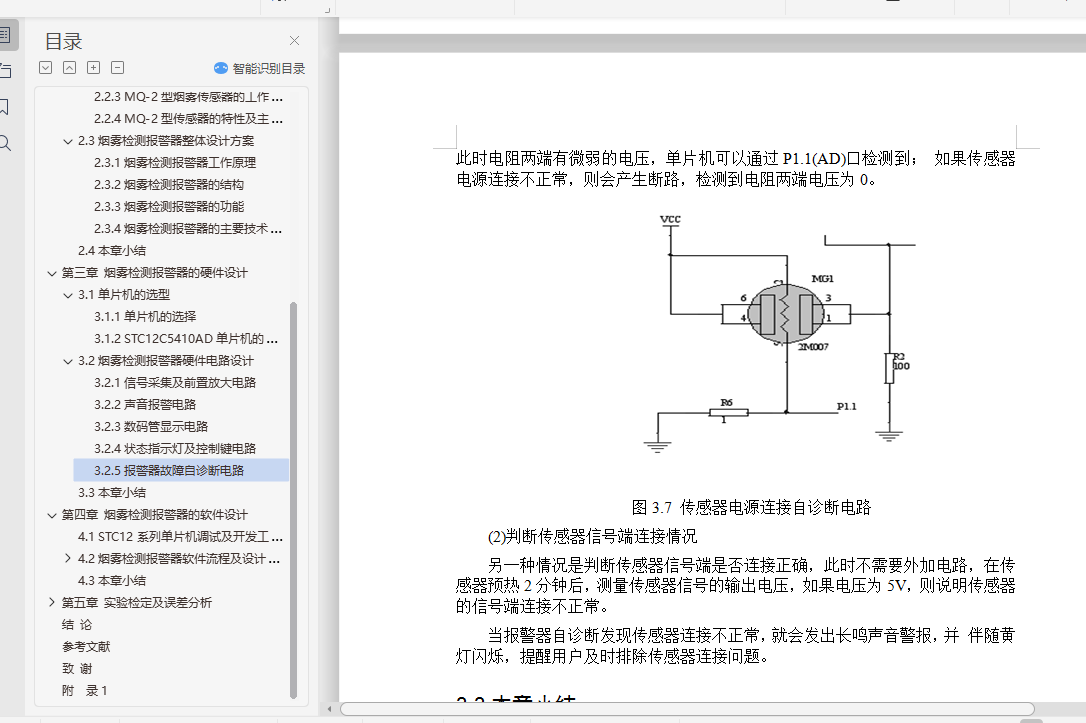1086x723 pixels.
Task: Select 3.1.1 单片机的选择
Action: click(x=145, y=316)
